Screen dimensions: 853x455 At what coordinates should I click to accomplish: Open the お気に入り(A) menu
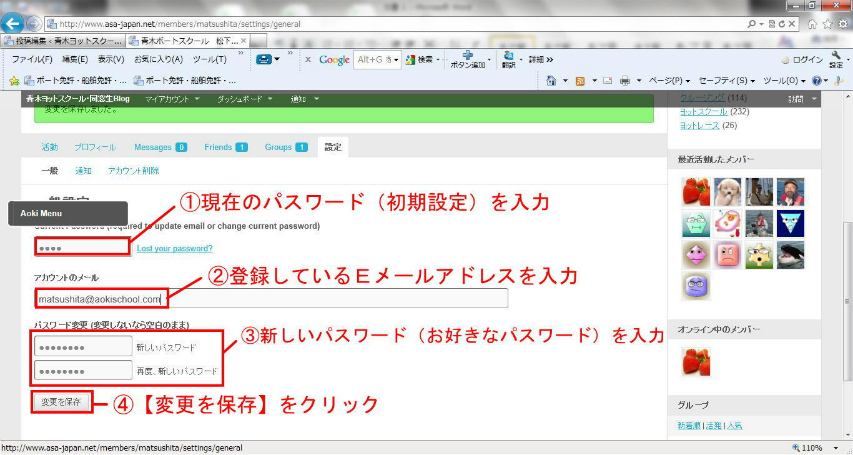(158, 59)
